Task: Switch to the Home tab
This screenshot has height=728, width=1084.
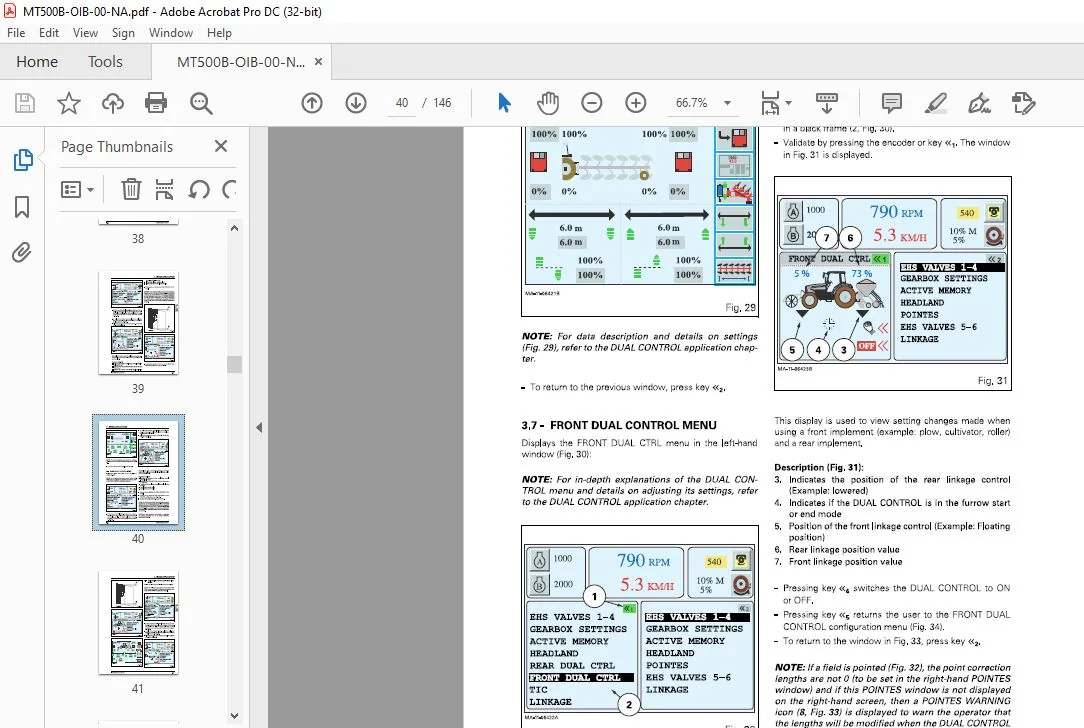Action: [x=37, y=62]
